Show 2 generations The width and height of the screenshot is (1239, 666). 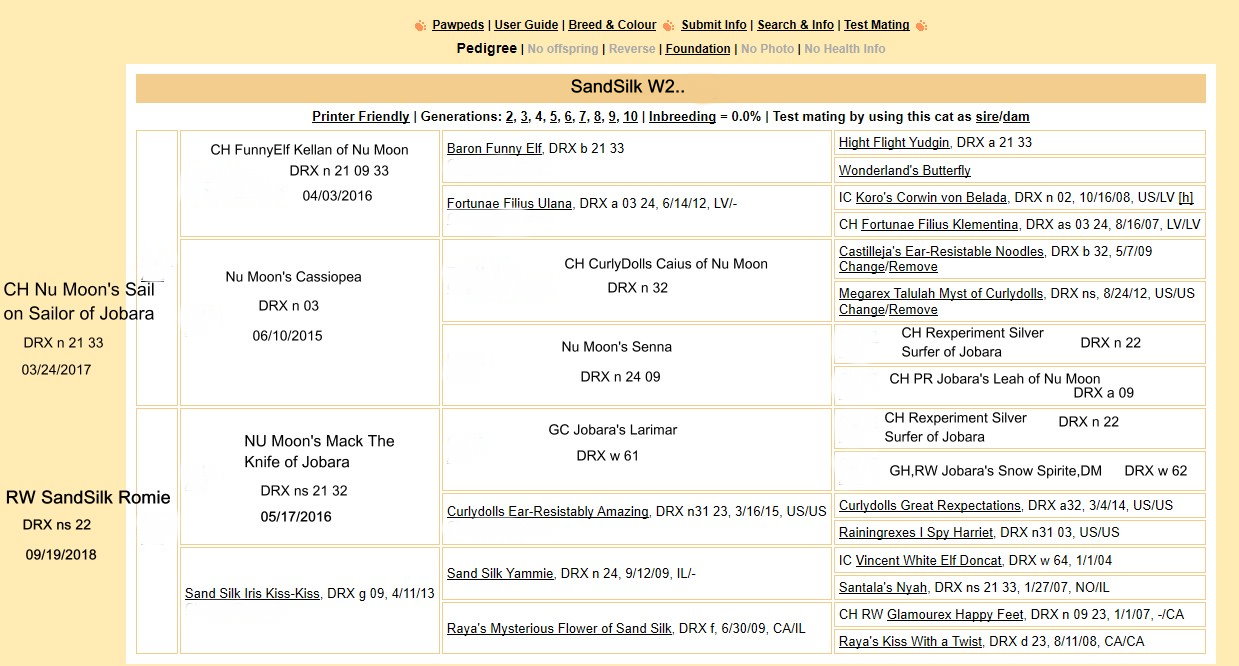click(510, 116)
